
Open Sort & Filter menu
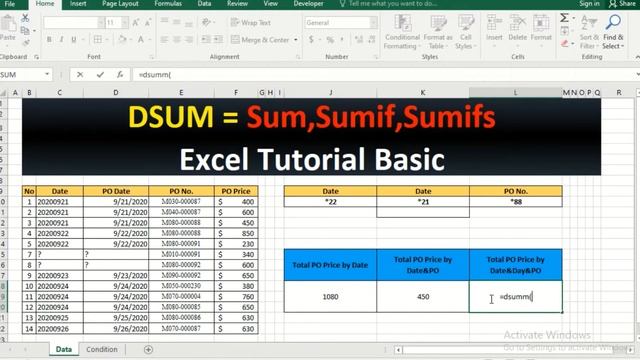click(589, 32)
